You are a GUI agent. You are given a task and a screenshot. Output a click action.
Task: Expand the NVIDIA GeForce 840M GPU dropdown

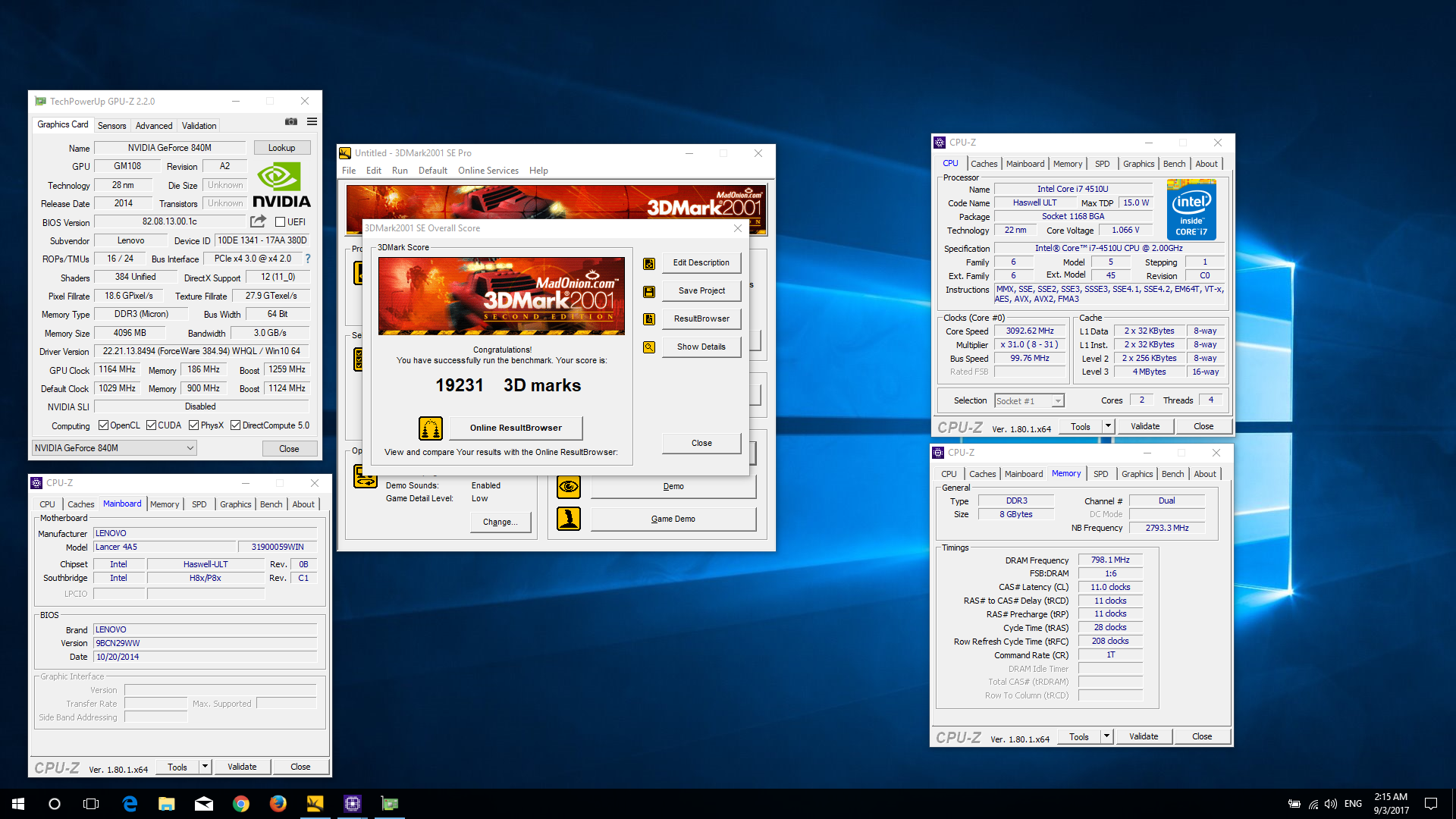click(x=114, y=448)
